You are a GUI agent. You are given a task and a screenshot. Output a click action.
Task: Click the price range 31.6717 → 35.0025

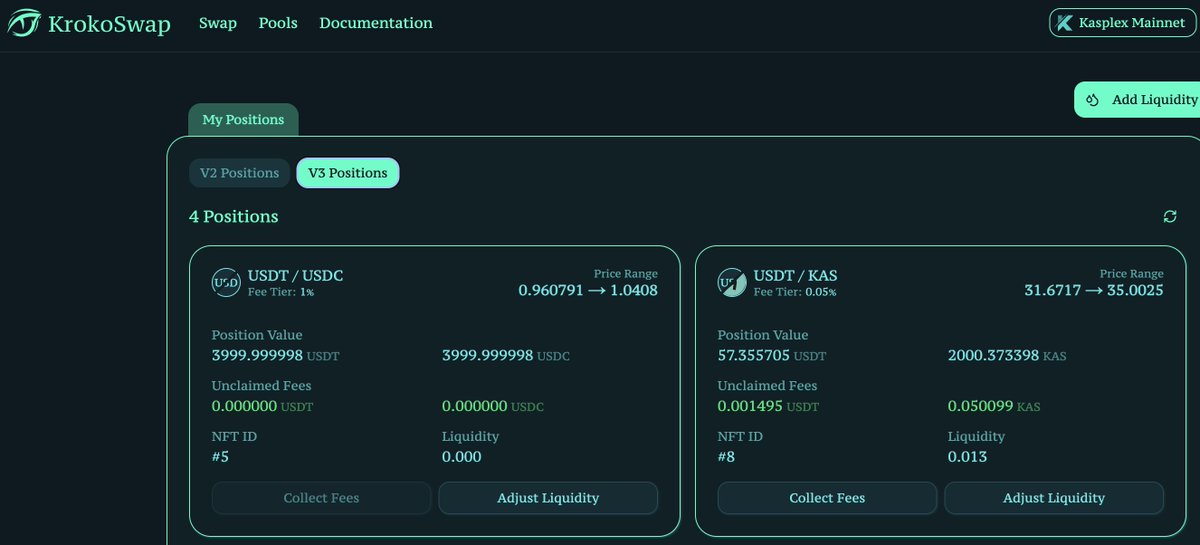coord(1094,291)
